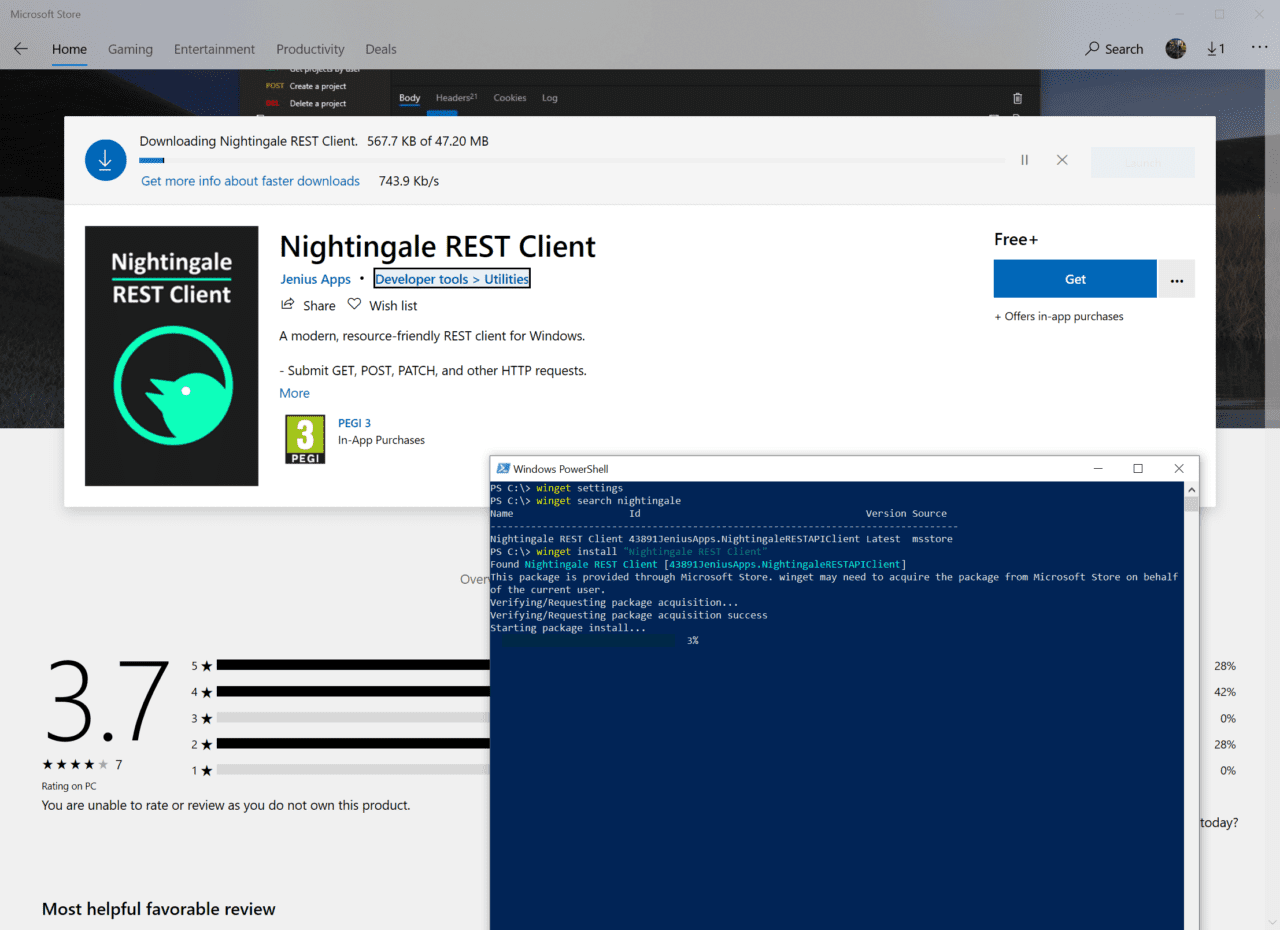
Task: Cancel the Nightingale download with the X
Action: point(1062,160)
